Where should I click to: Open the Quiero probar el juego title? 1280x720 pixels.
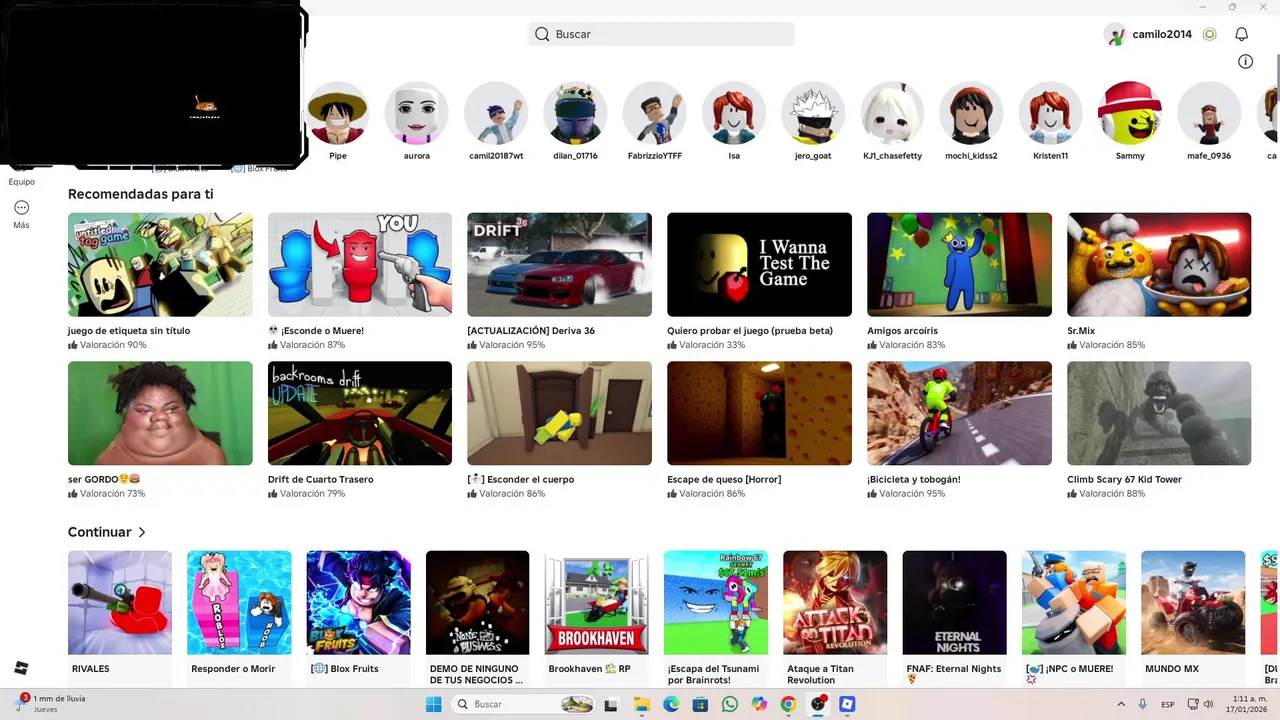coord(750,330)
